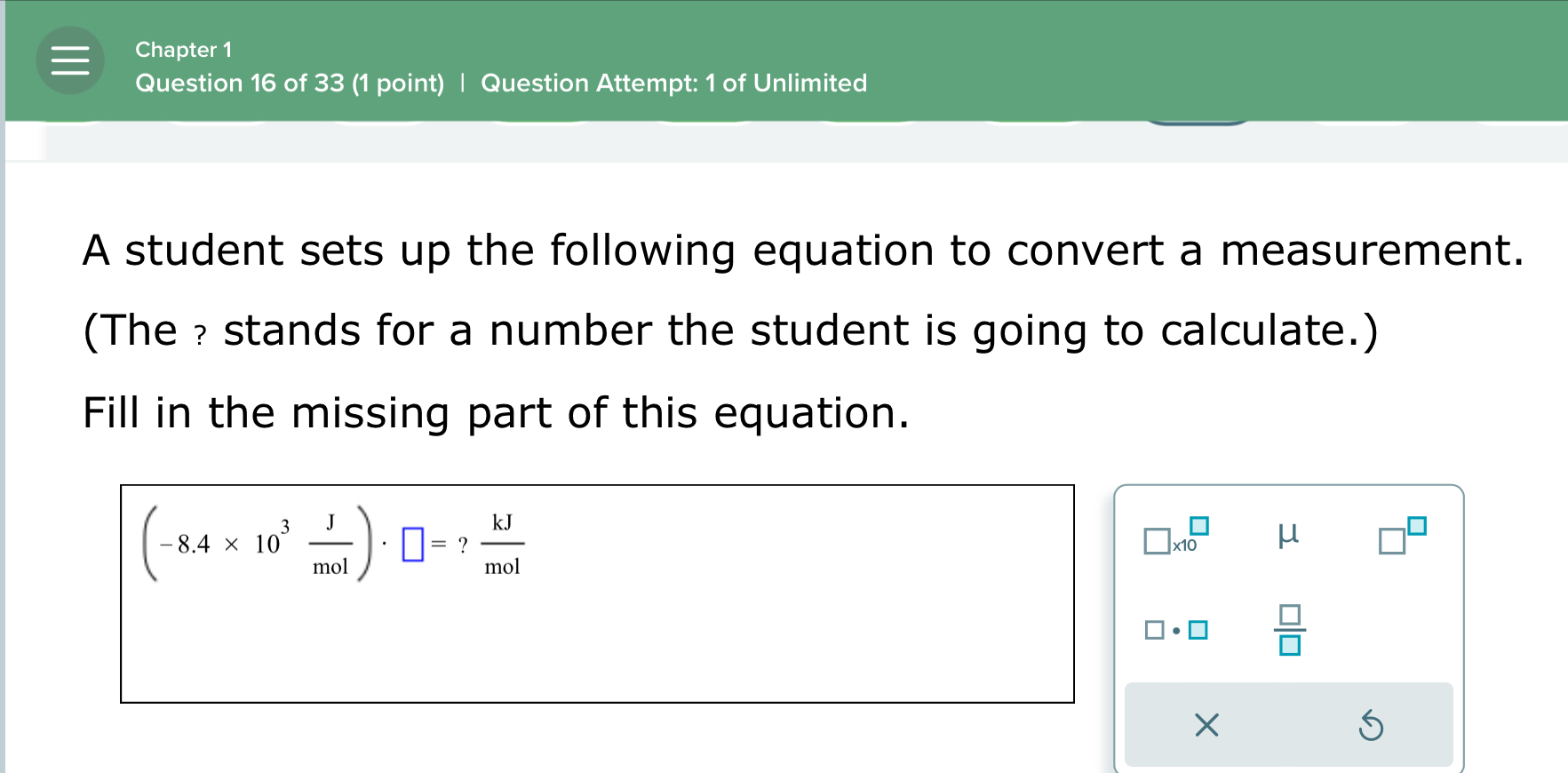Click the numerator box of the fraction template
The width and height of the screenshot is (1568, 773).
click(1290, 613)
